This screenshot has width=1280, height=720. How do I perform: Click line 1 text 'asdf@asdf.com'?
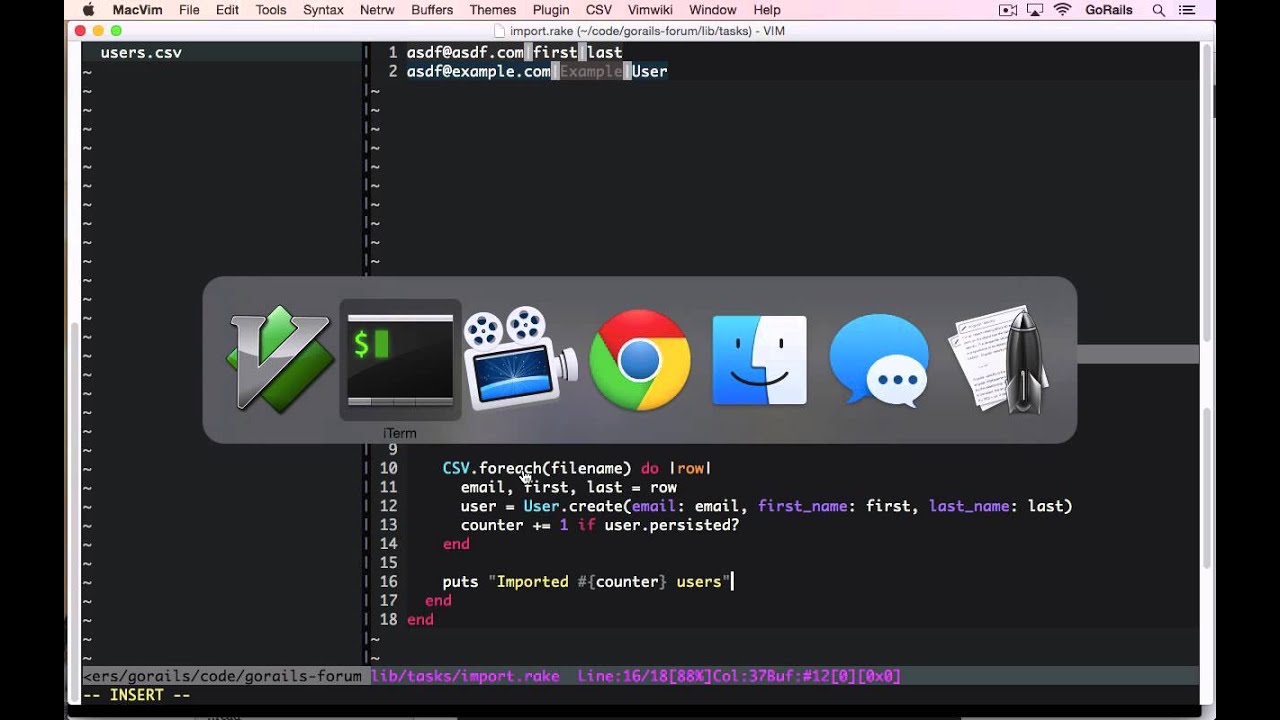(x=465, y=52)
